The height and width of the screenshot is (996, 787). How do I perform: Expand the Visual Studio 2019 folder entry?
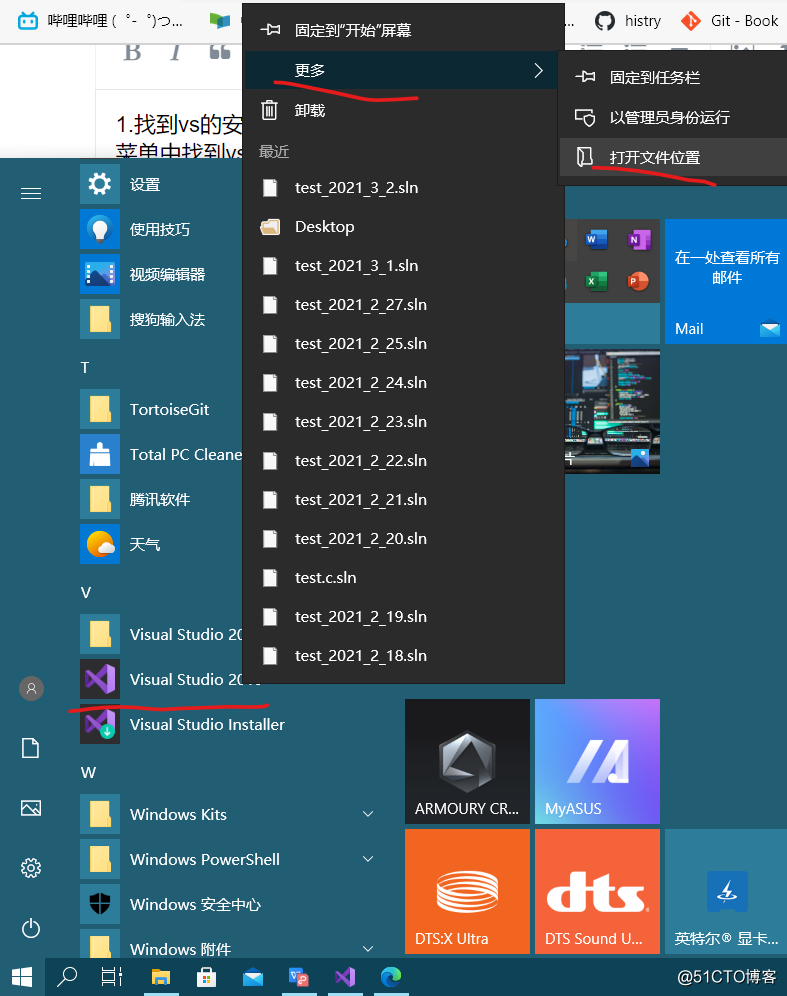(x=163, y=634)
